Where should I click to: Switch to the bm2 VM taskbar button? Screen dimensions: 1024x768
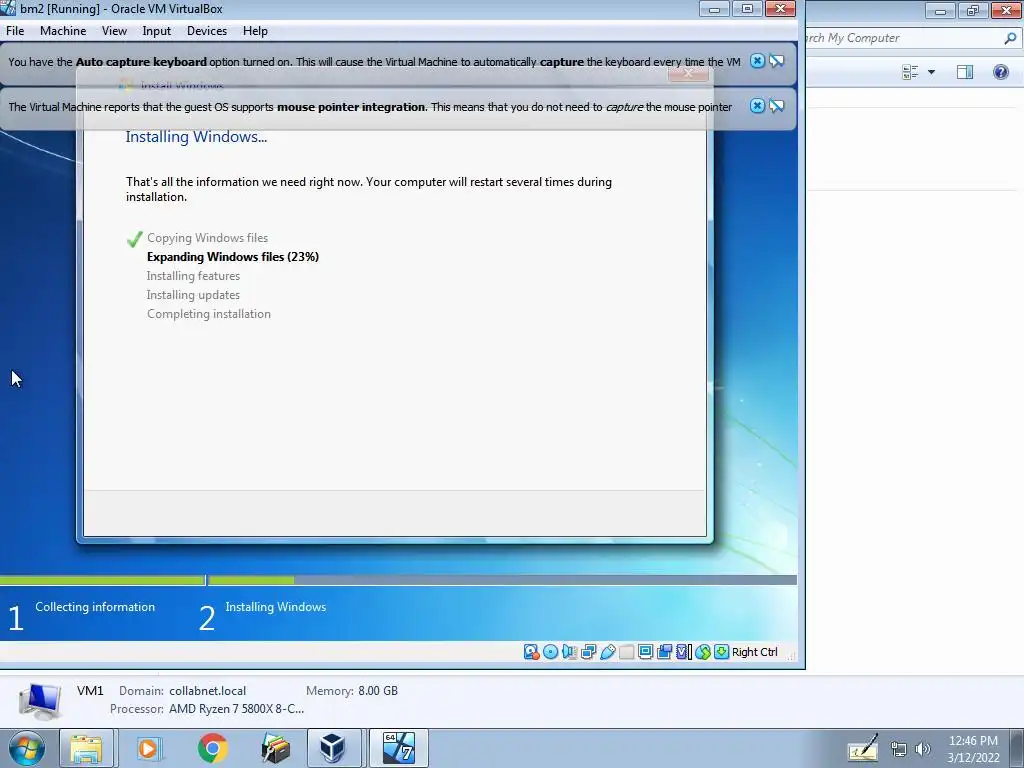[x=399, y=748]
